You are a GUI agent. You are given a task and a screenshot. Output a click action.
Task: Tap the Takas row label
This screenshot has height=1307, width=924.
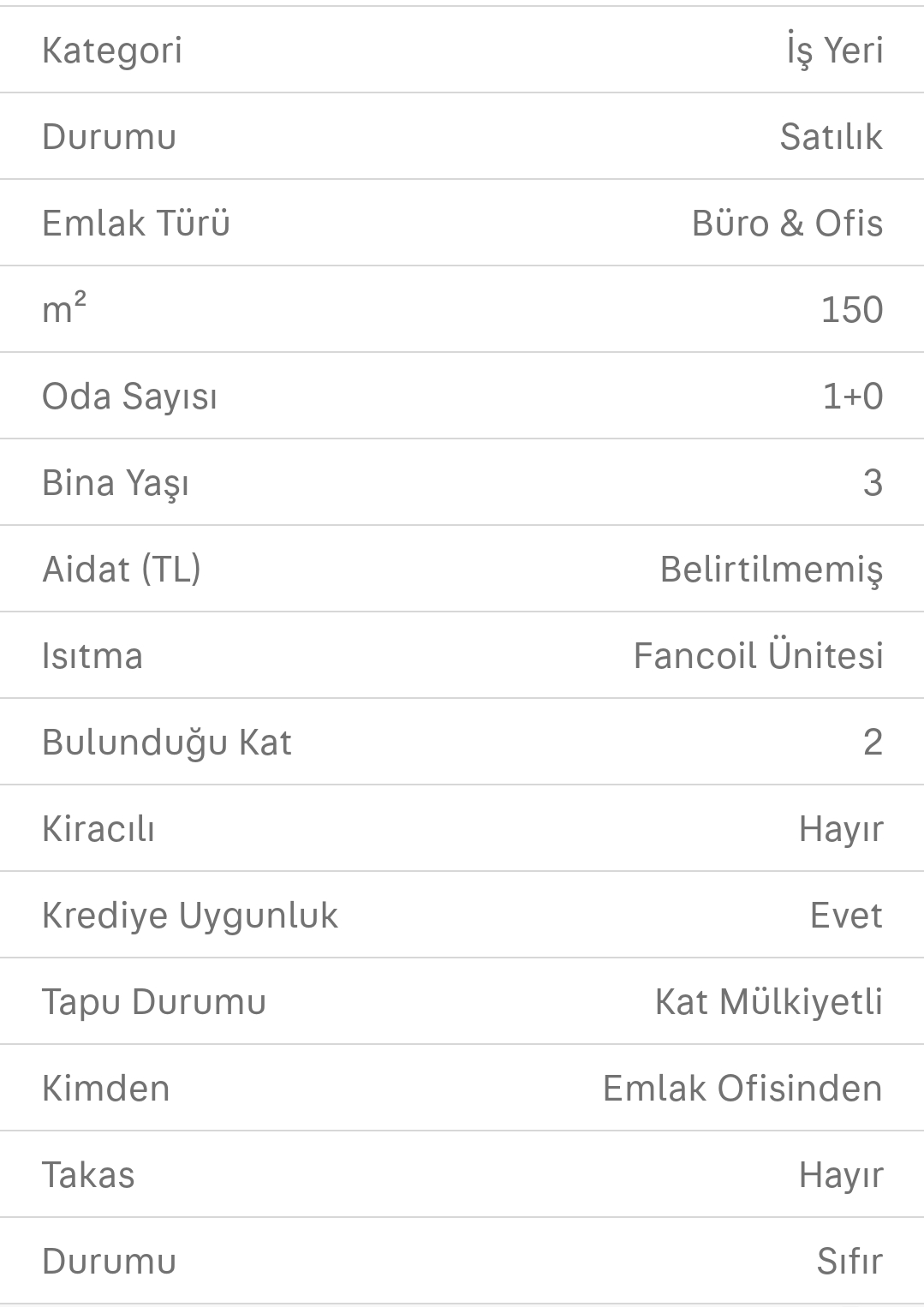pyautogui.click(x=88, y=1175)
